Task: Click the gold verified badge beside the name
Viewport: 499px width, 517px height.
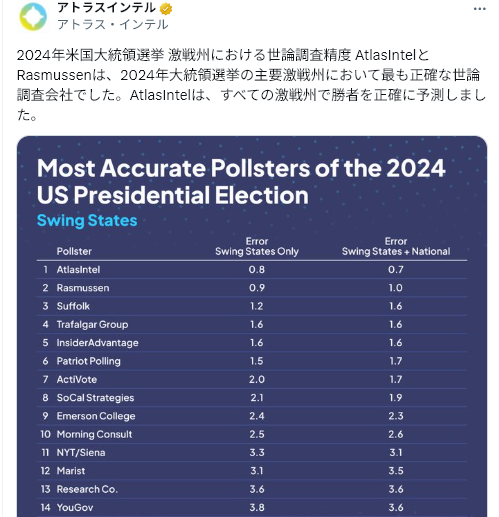Action: [x=166, y=8]
